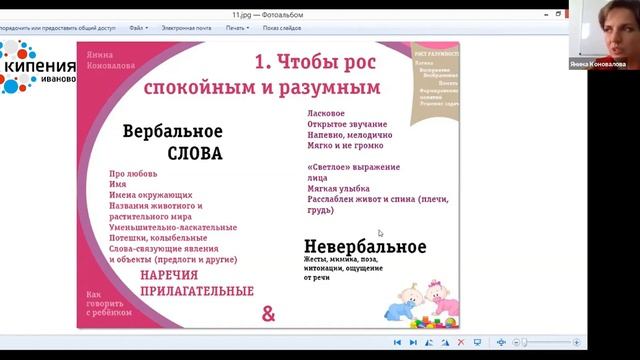Click the 11.jpg — Фотоальбом title

(268, 15)
